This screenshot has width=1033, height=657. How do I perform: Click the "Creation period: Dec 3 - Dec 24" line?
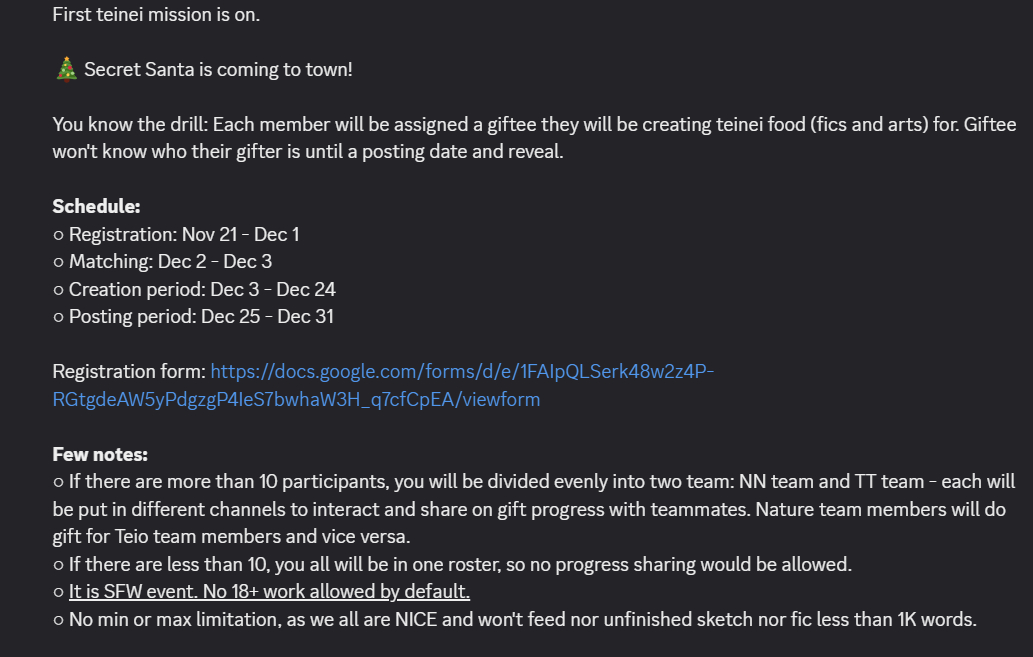[202, 290]
